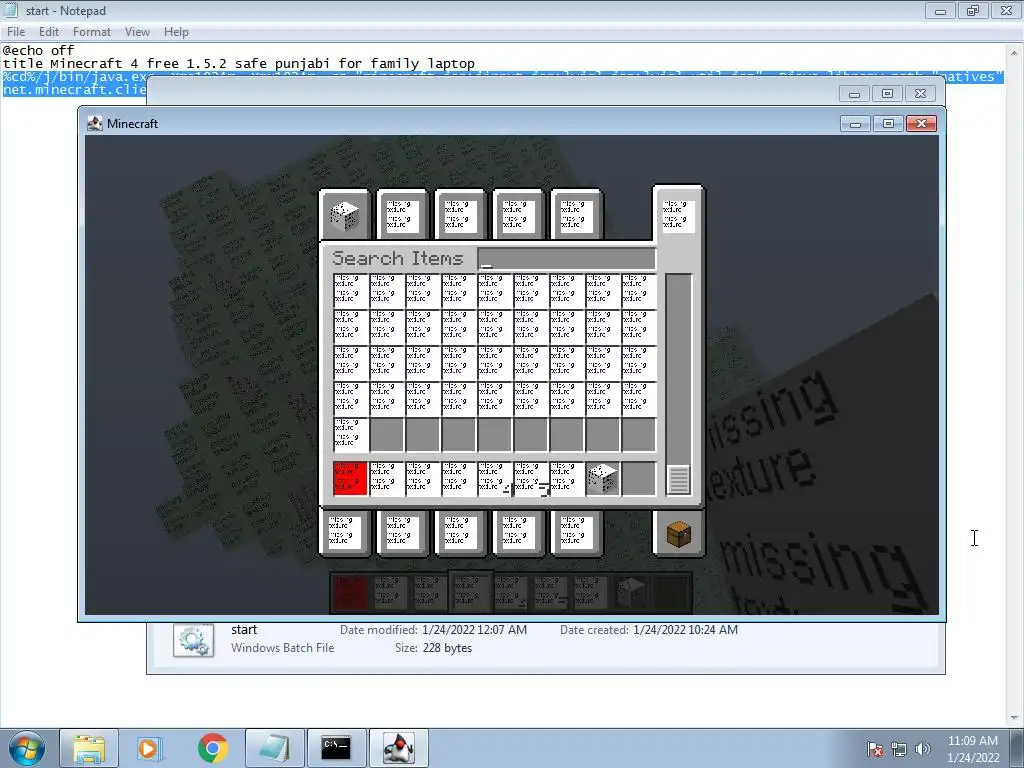
Task: Open the Format menu in Notepad
Action: click(x=91, y=32)
